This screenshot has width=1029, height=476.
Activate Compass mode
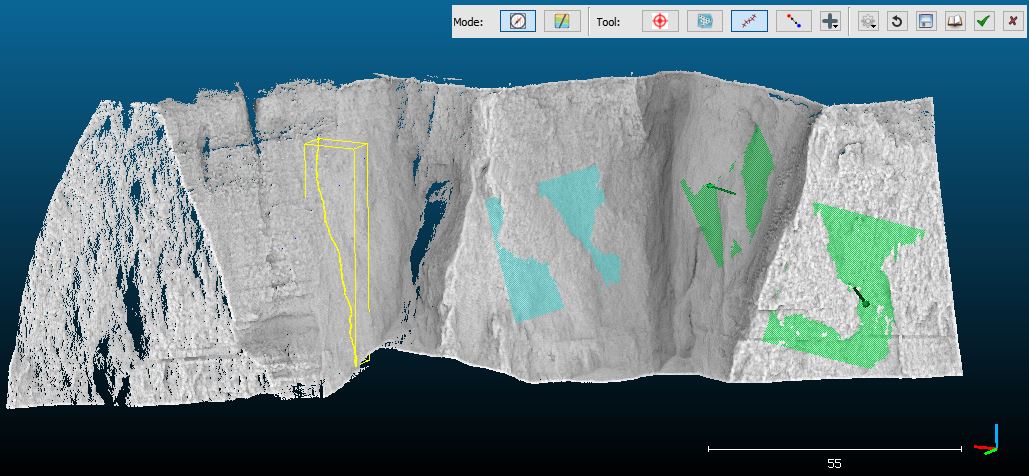[518, 21]
